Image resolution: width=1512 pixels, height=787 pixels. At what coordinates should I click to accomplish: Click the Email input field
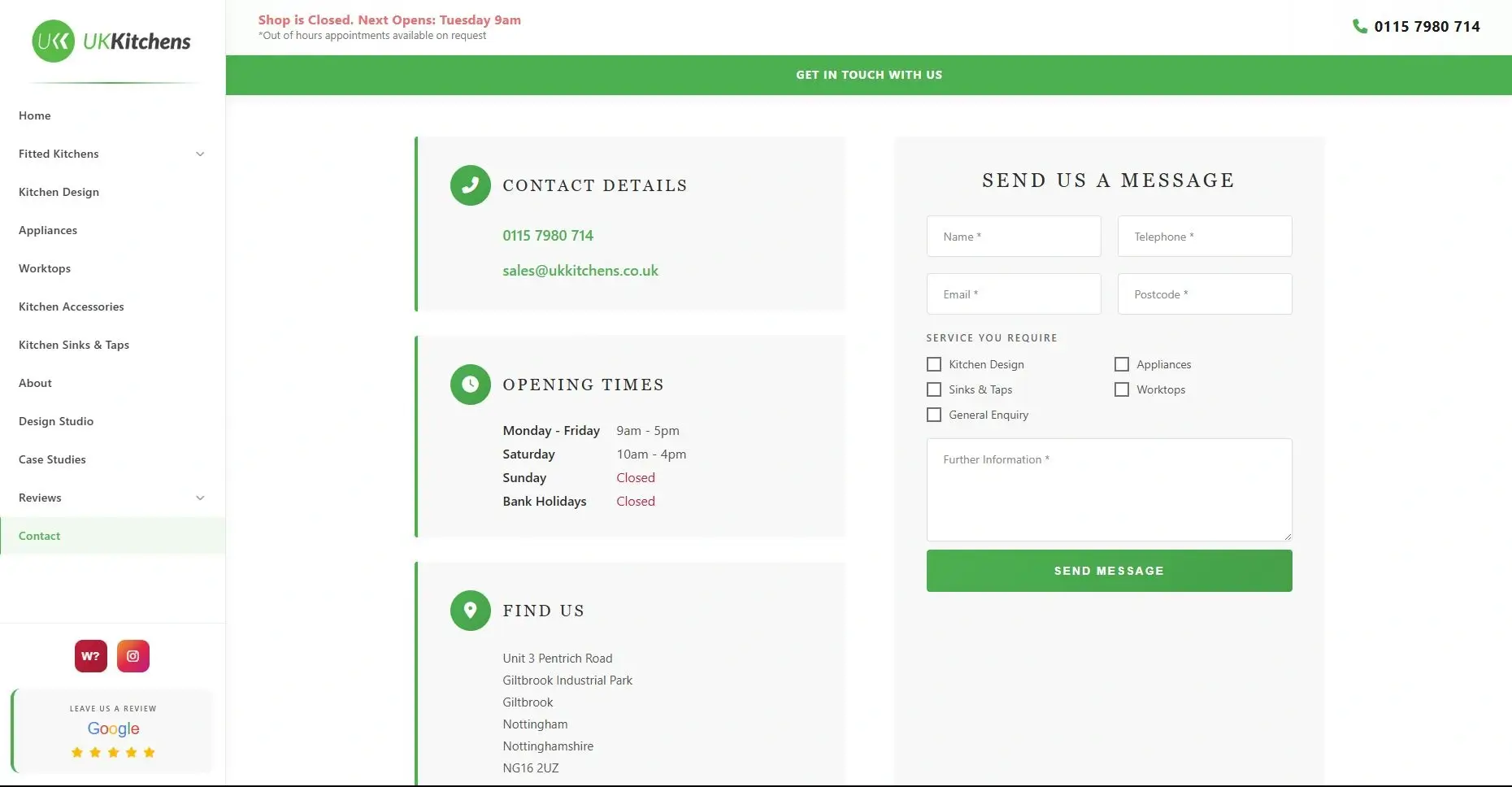point(1014,294)
